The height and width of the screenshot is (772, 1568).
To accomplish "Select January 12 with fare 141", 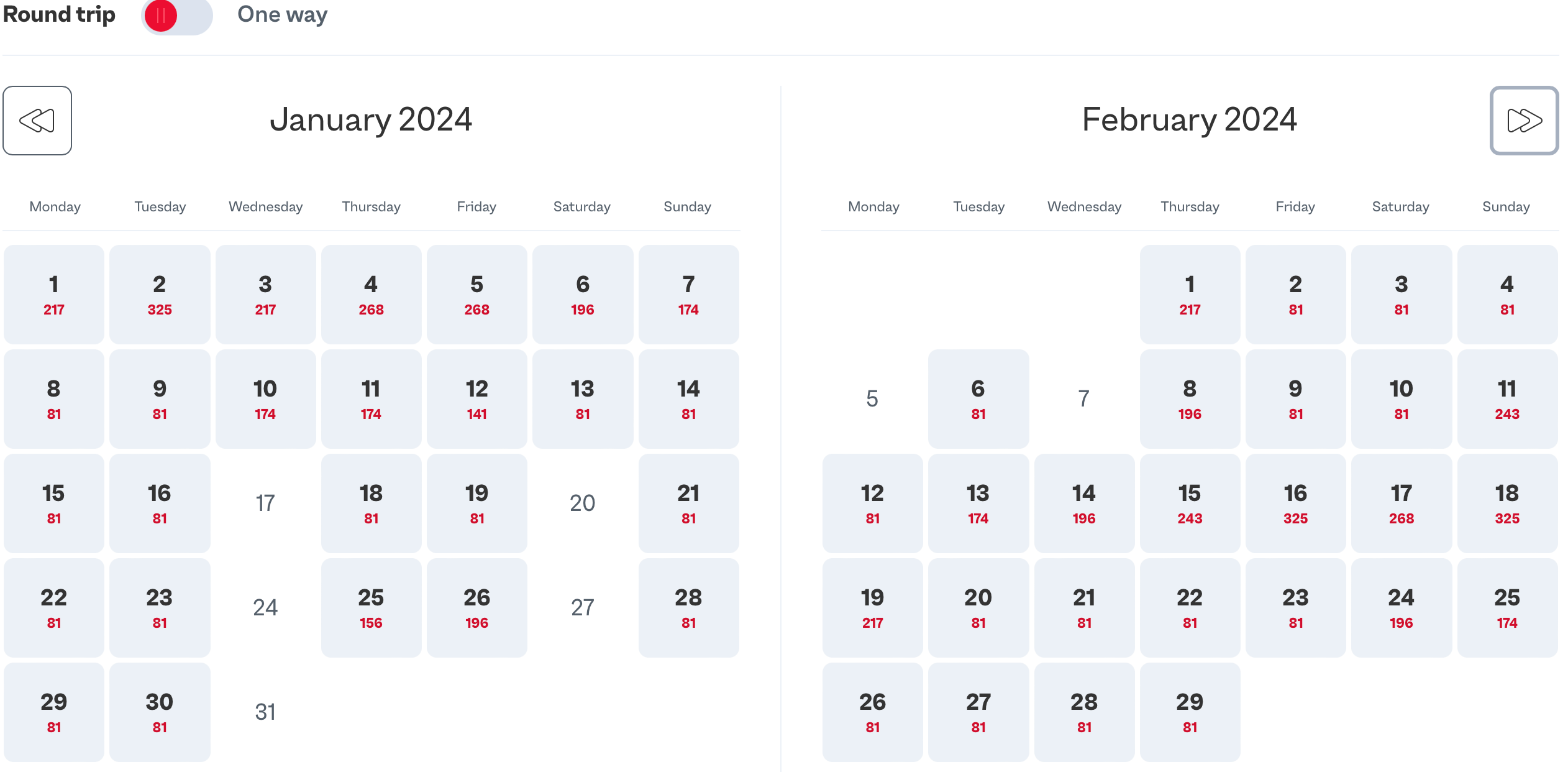I will click(476, 399).
